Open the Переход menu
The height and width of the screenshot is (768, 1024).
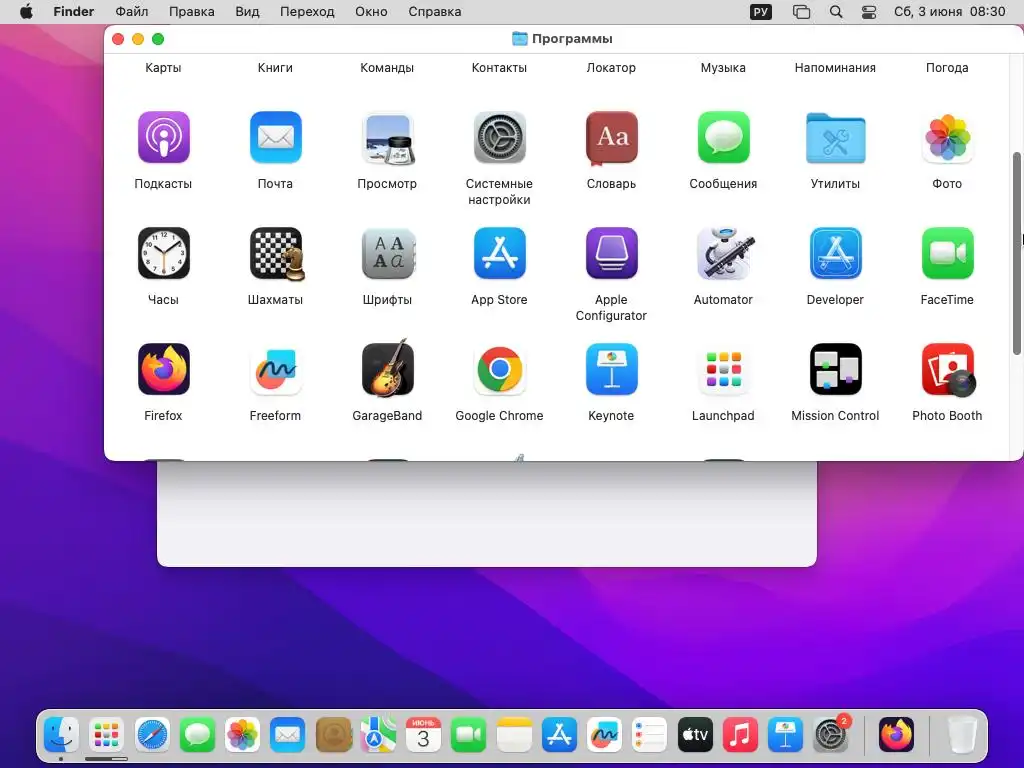[x=307, y=12]
